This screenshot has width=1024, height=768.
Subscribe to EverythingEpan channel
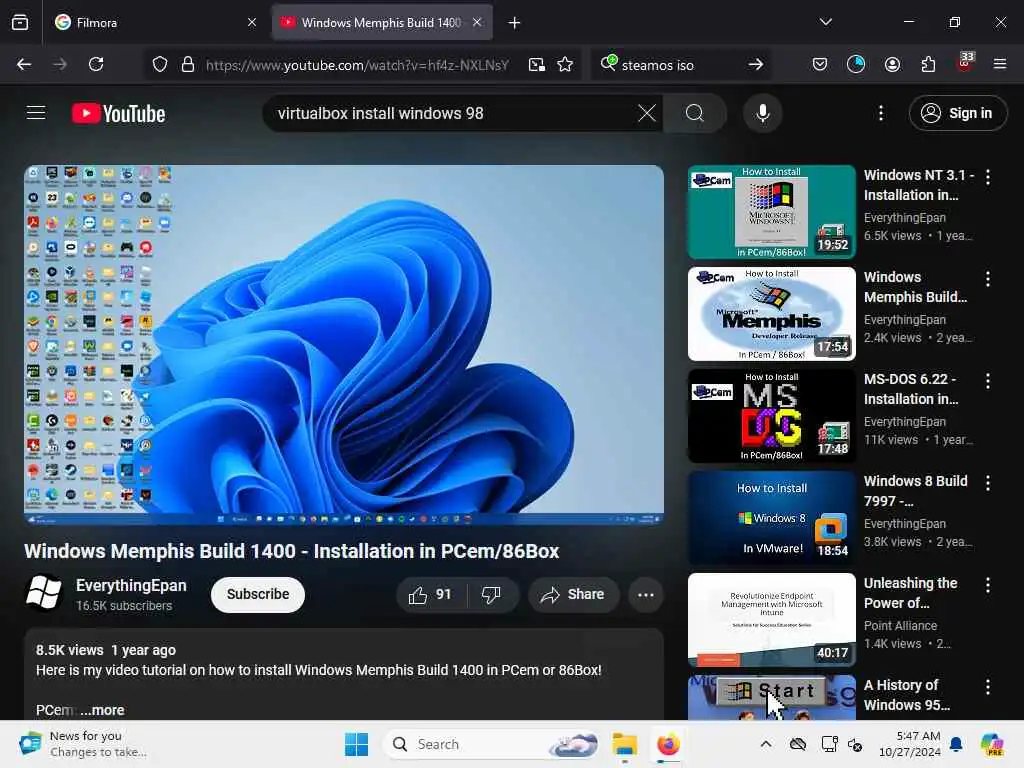coord(258,594)
